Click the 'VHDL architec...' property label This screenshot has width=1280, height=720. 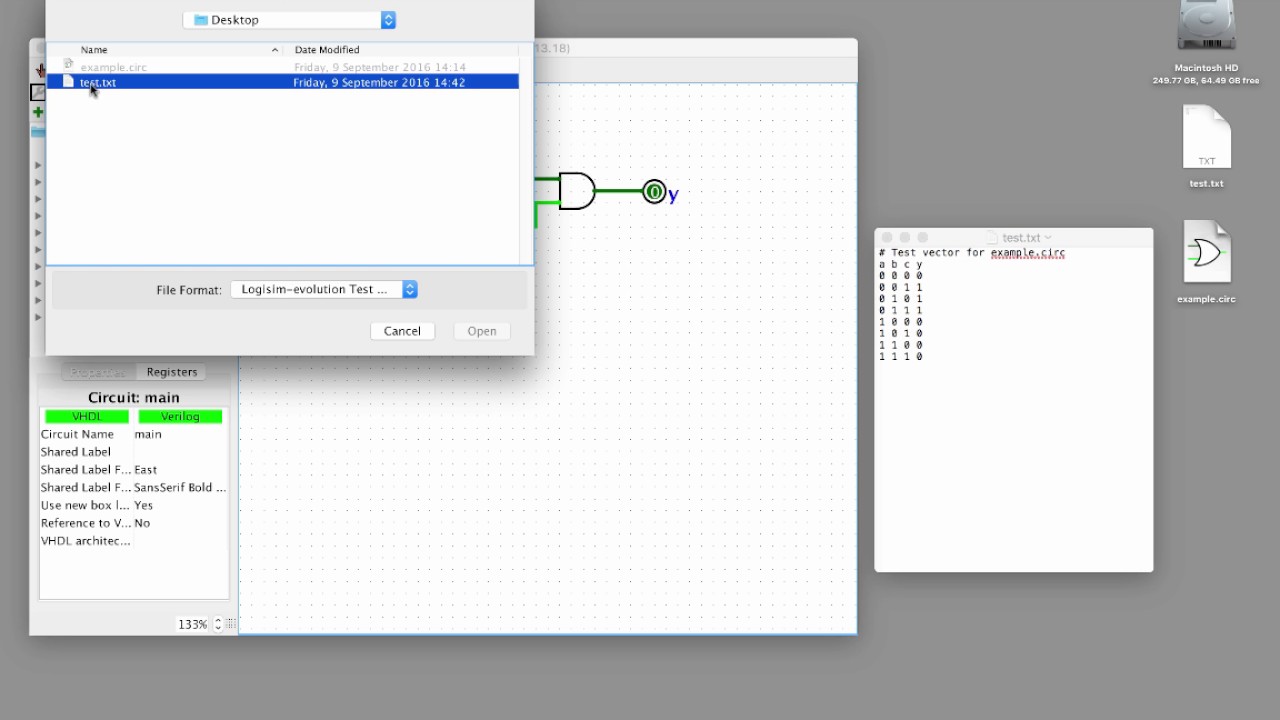(85, 541)
